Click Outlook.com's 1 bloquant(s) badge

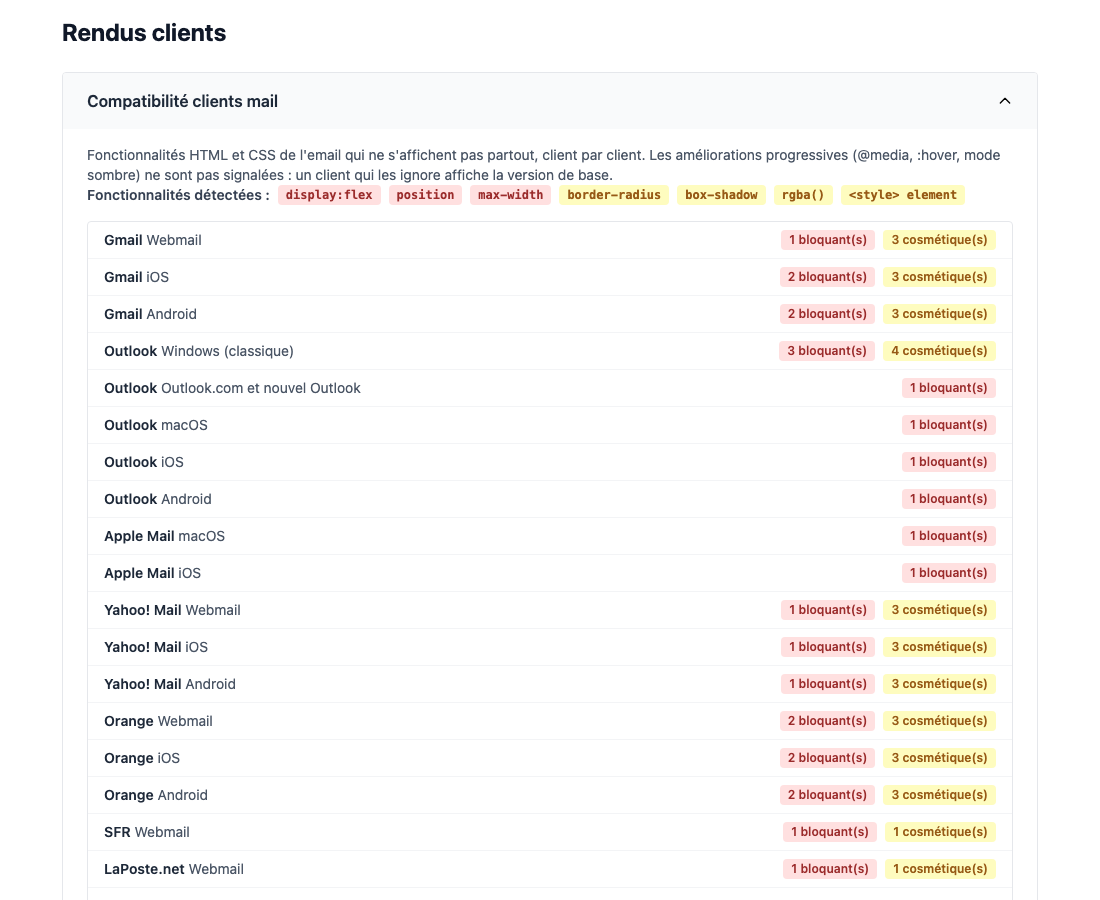point(948,388)
